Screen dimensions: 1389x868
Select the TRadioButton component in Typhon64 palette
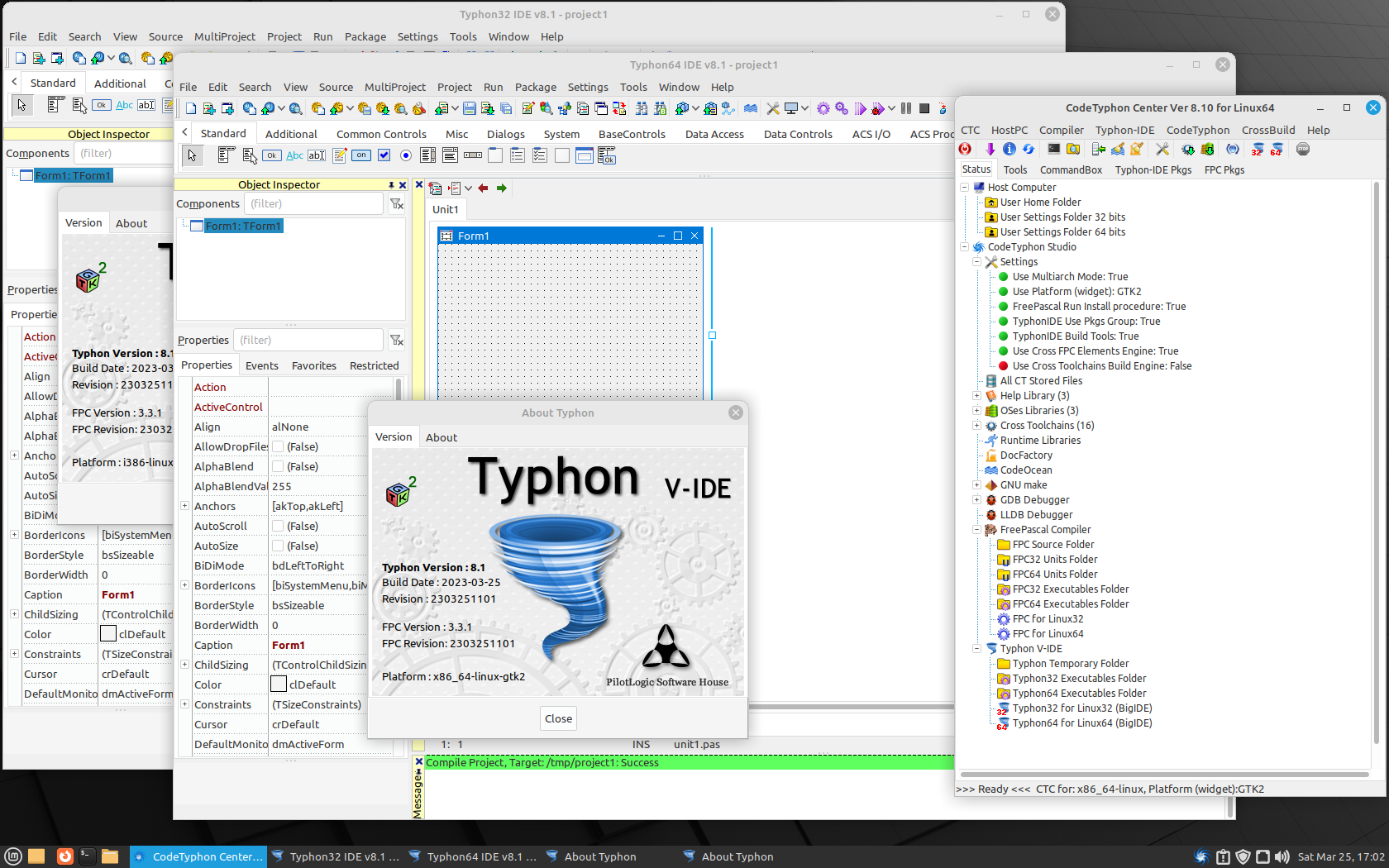(x=406, y=155)
